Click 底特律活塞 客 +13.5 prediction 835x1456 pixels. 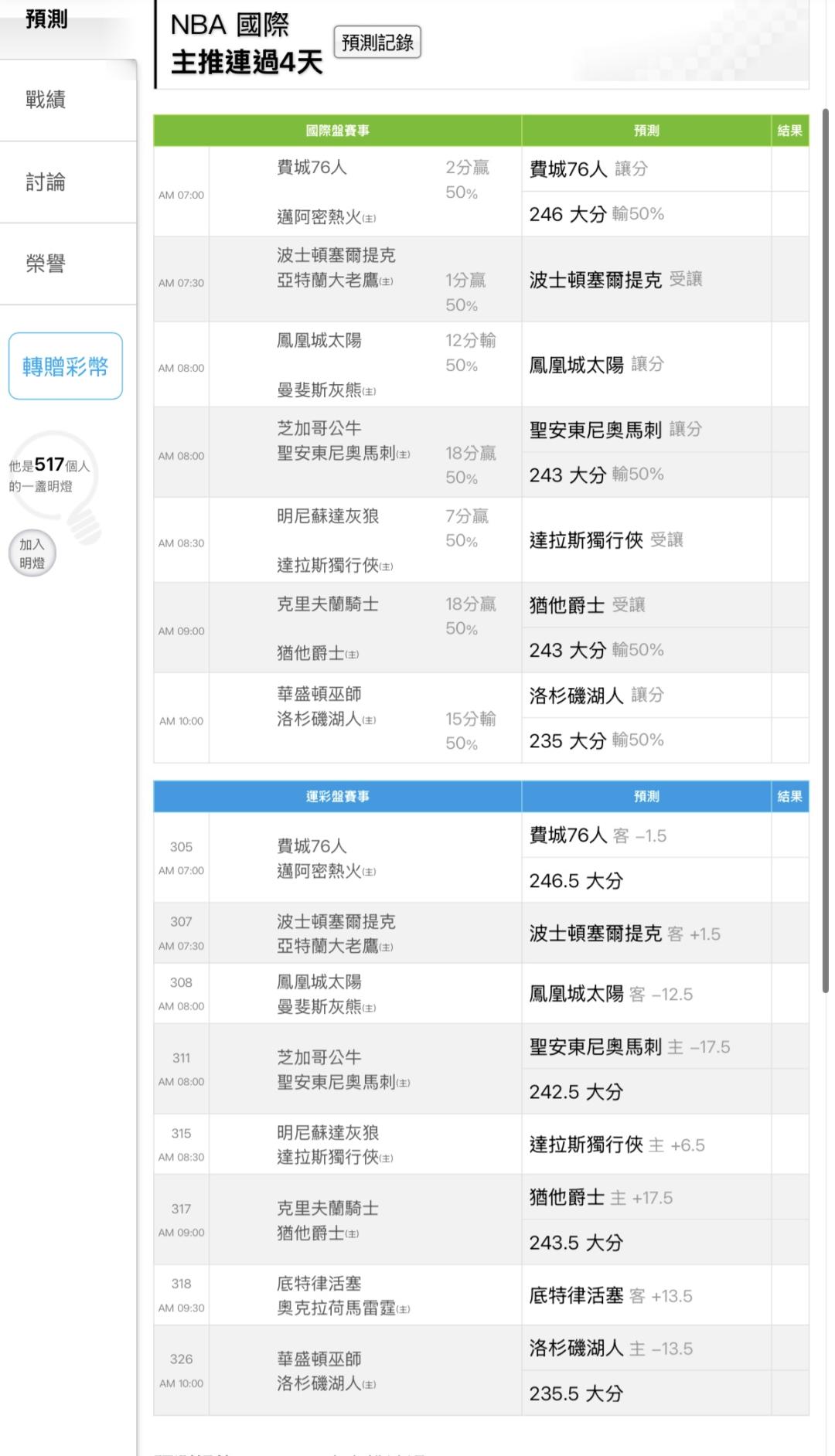coord(612,1296)
